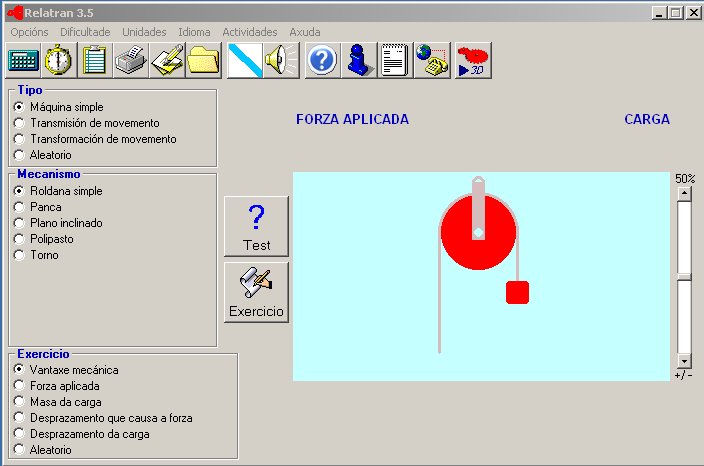Toggle sound with the speaker icon
This screenshot has width=704, height=466.
tap(281, 61)
